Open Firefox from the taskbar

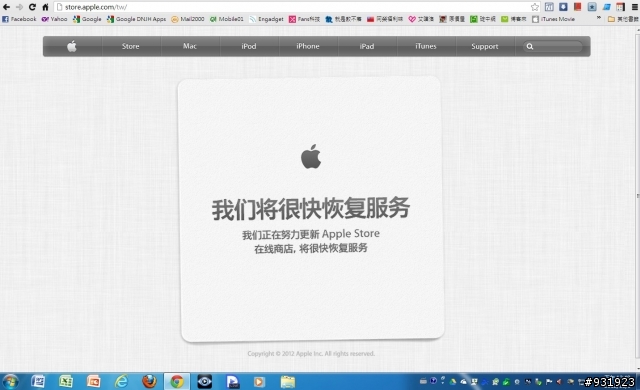[149, 381]
